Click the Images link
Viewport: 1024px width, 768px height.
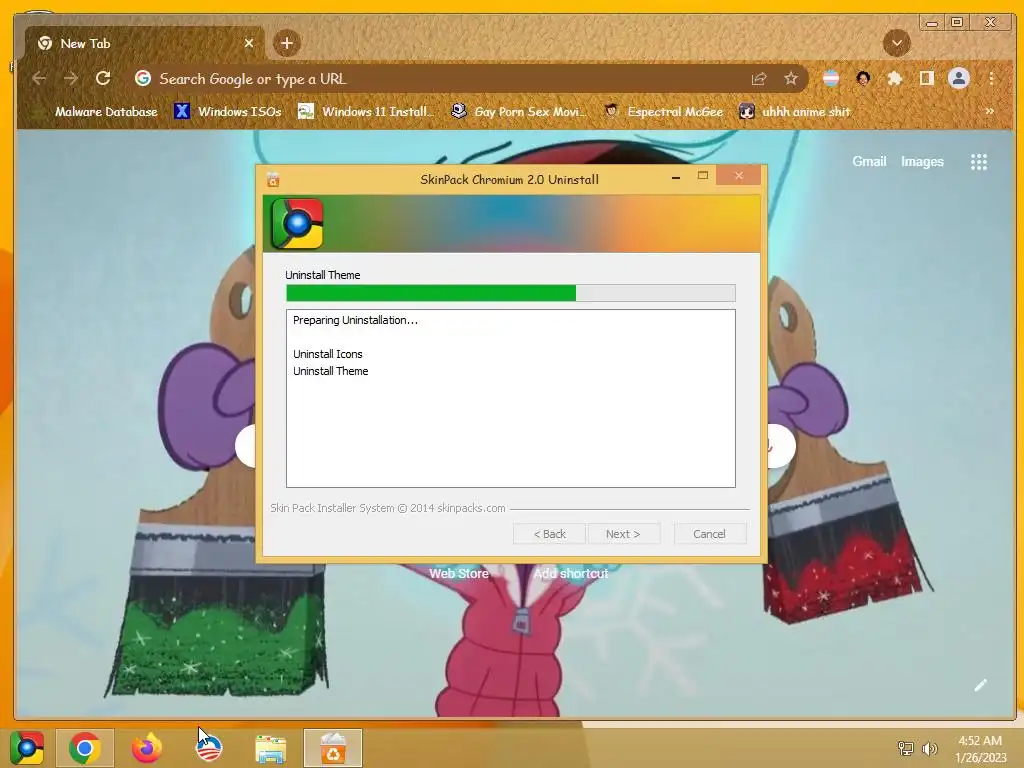click(922, 161)
